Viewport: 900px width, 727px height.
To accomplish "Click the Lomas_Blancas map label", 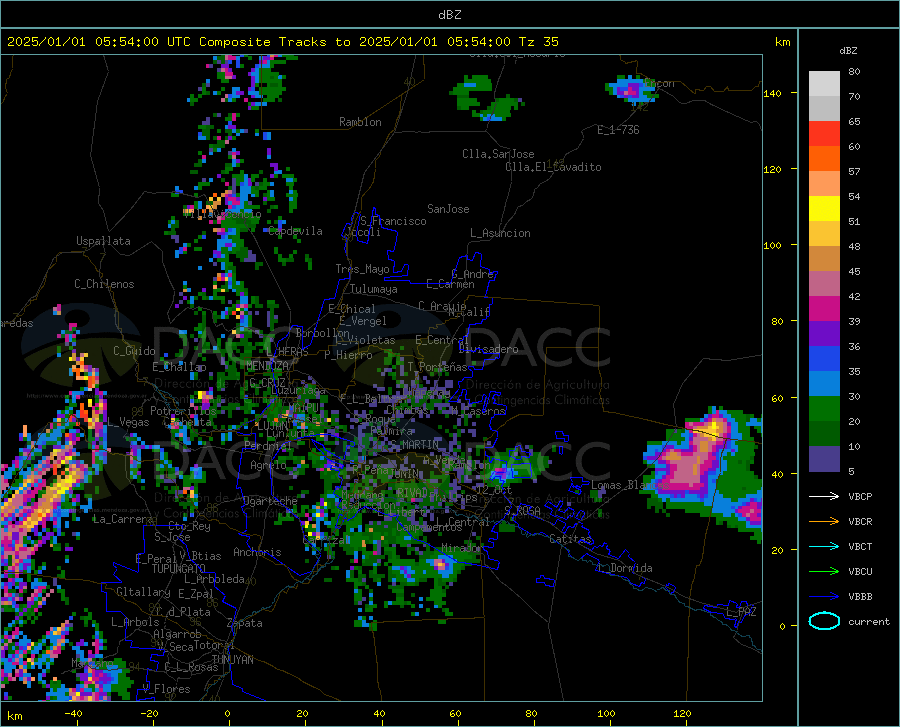I will pyautogui.click(x=630, y=485).
